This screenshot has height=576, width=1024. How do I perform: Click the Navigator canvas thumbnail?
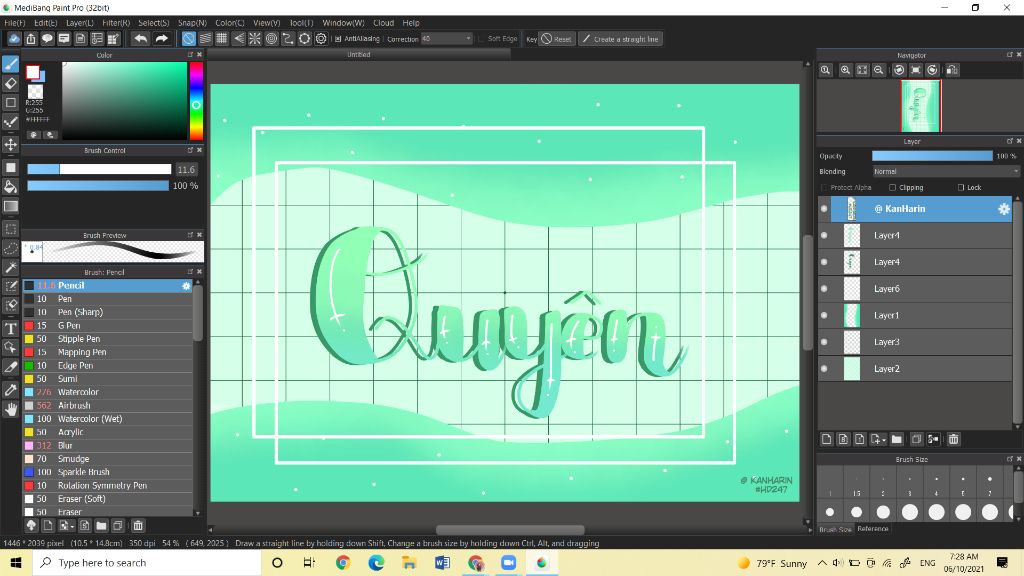(x=921, y=106)
